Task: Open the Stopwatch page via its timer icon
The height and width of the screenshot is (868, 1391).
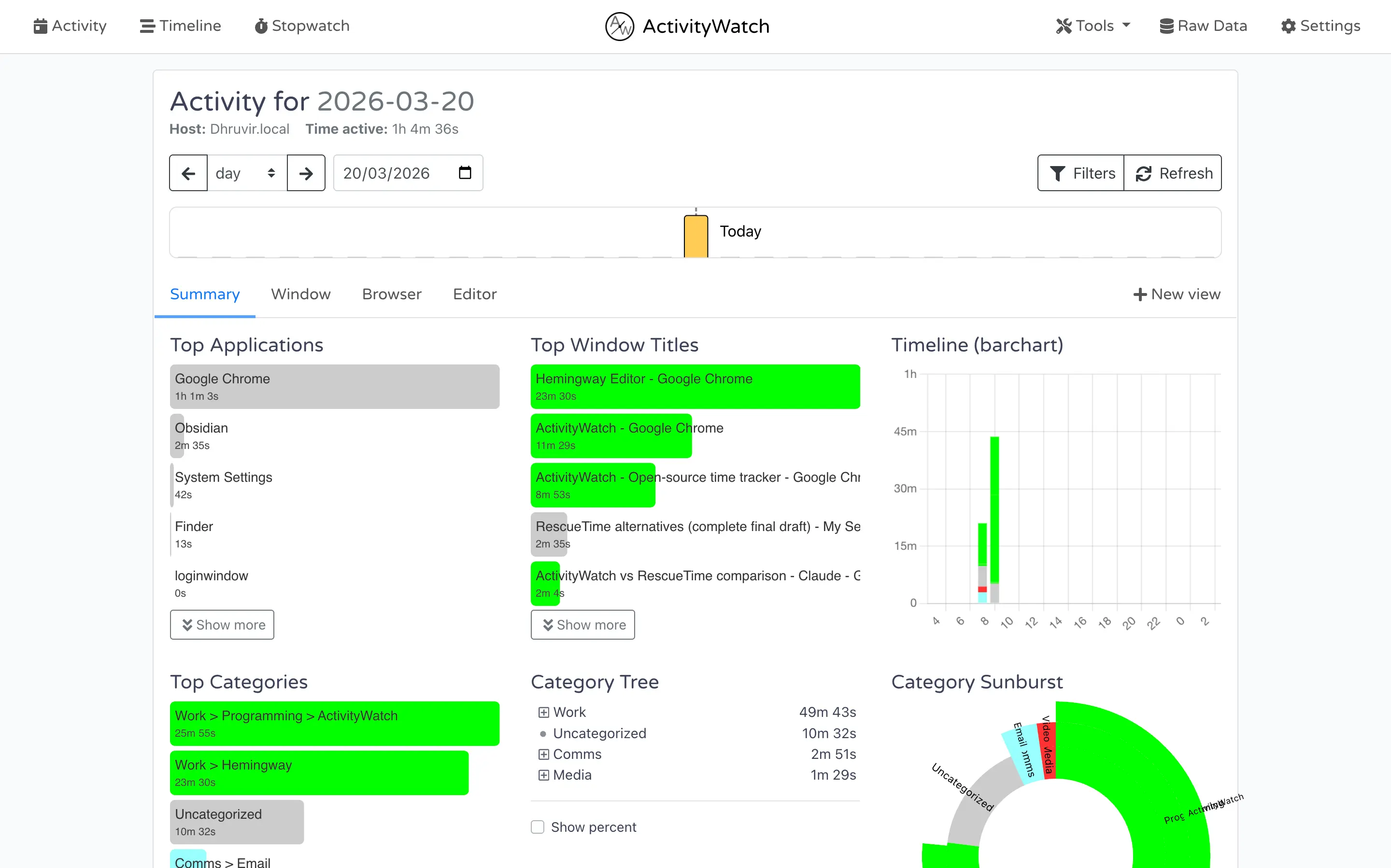Action: 262,26
